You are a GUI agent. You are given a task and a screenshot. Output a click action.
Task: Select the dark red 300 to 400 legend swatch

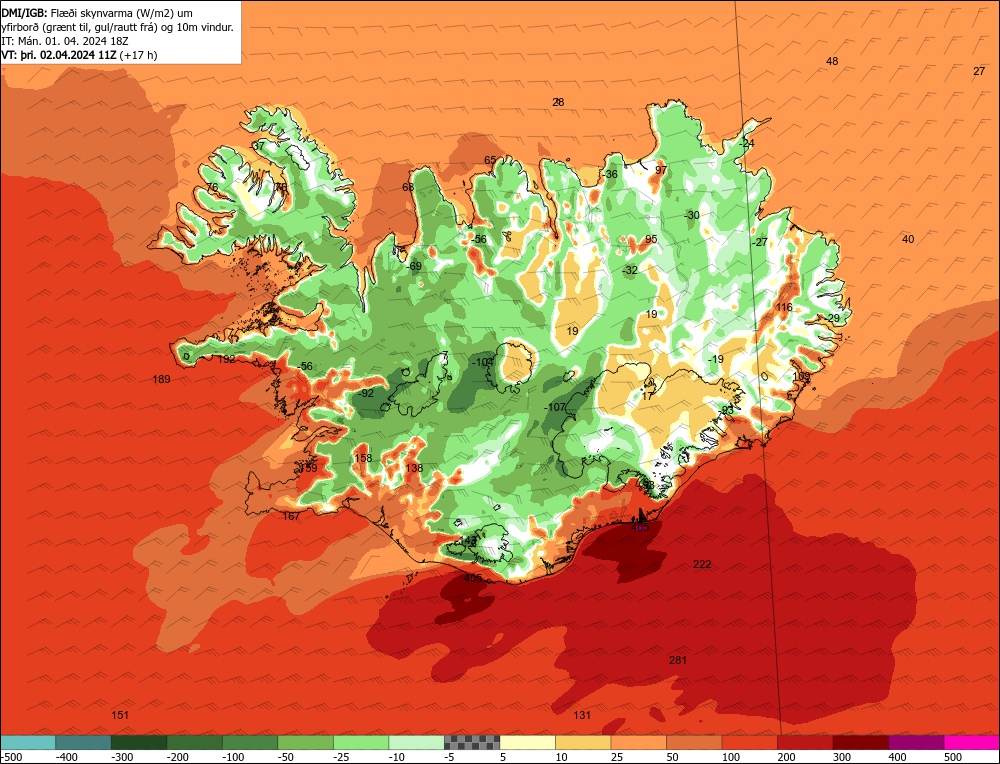click(x=860, y=742)
